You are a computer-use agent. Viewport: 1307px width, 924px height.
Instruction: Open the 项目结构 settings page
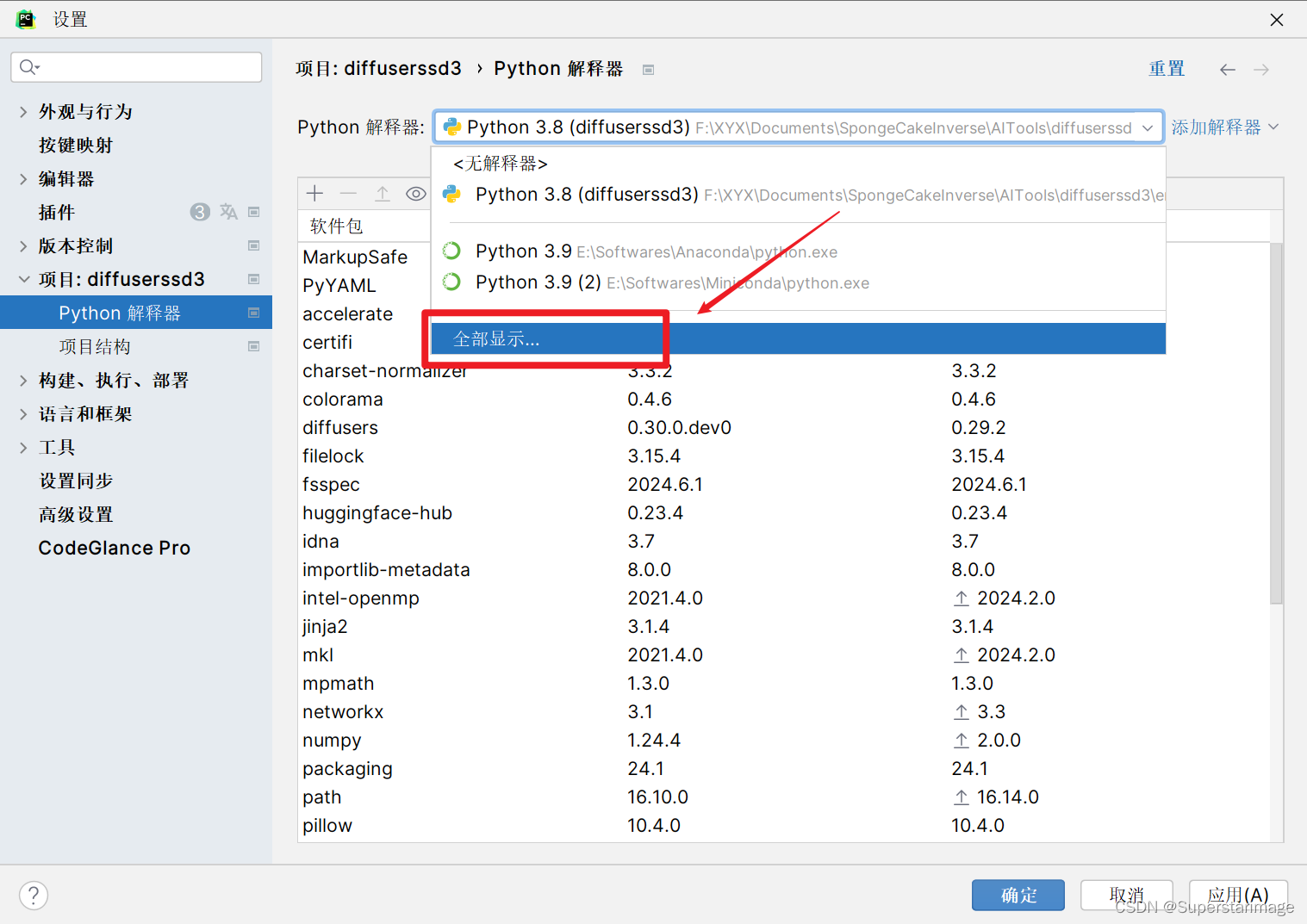[x=95, y=347]
